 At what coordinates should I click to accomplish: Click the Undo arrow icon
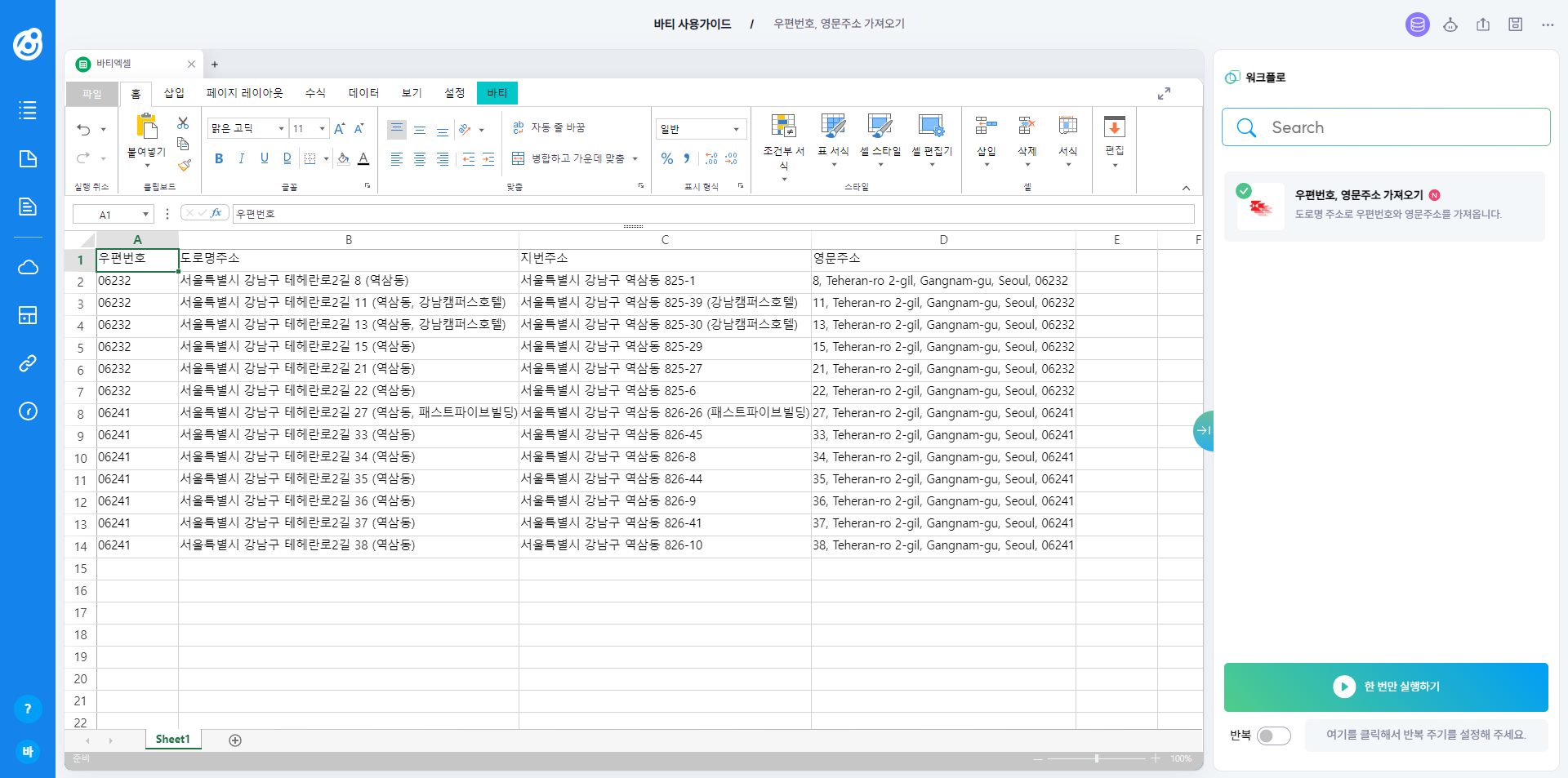pyautogui.click(x=83, y=129)
